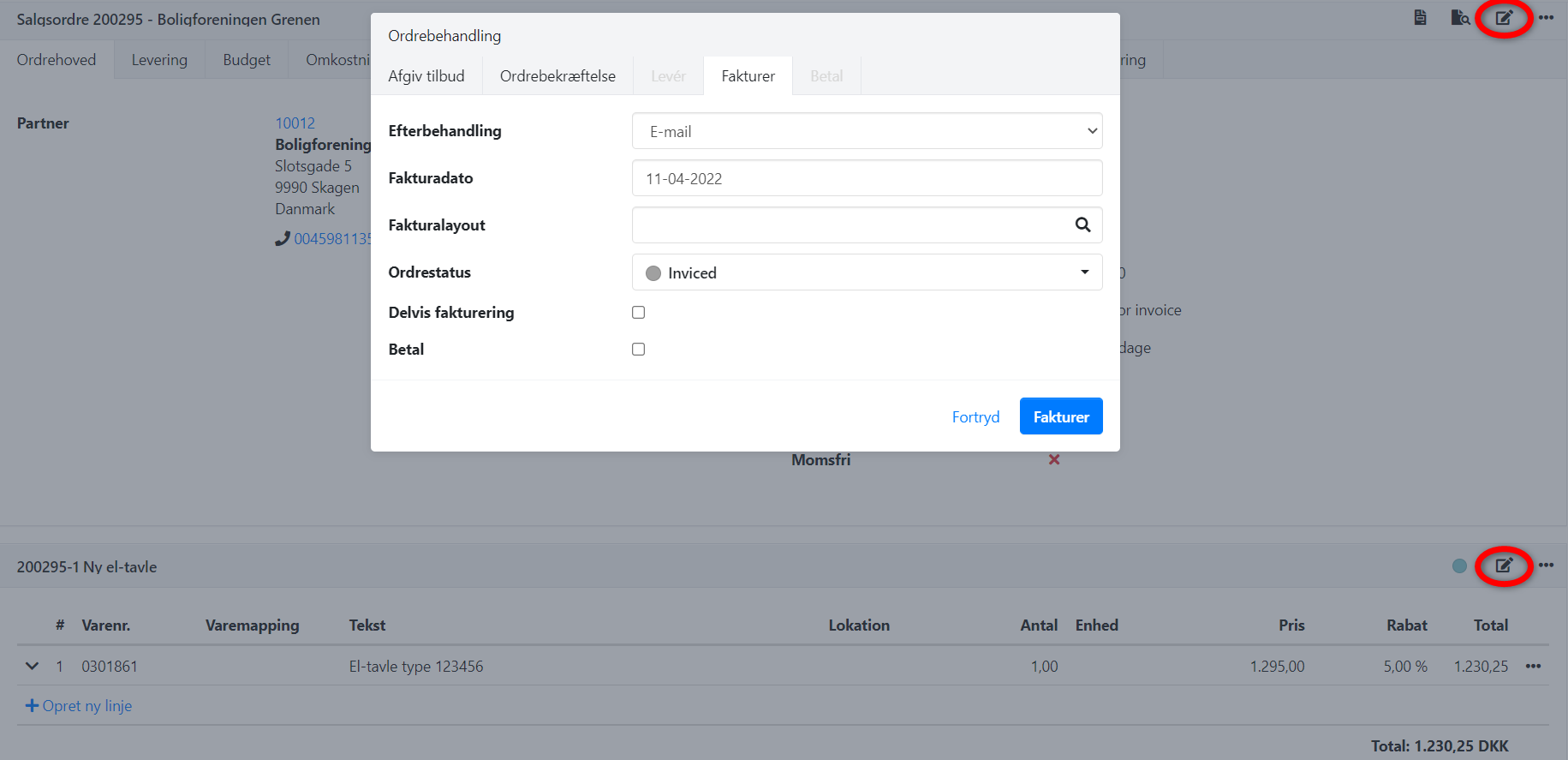
Task: Click the Fakturadato date field
Action: [867, 178]
